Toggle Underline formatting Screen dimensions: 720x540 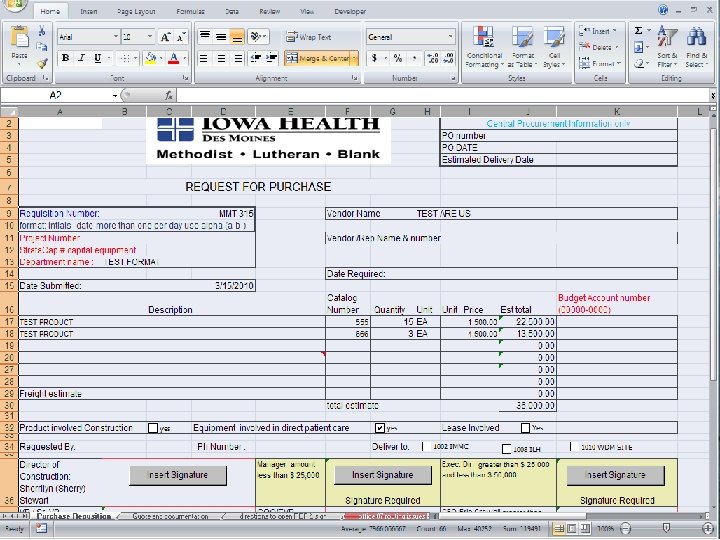(97, 58)
